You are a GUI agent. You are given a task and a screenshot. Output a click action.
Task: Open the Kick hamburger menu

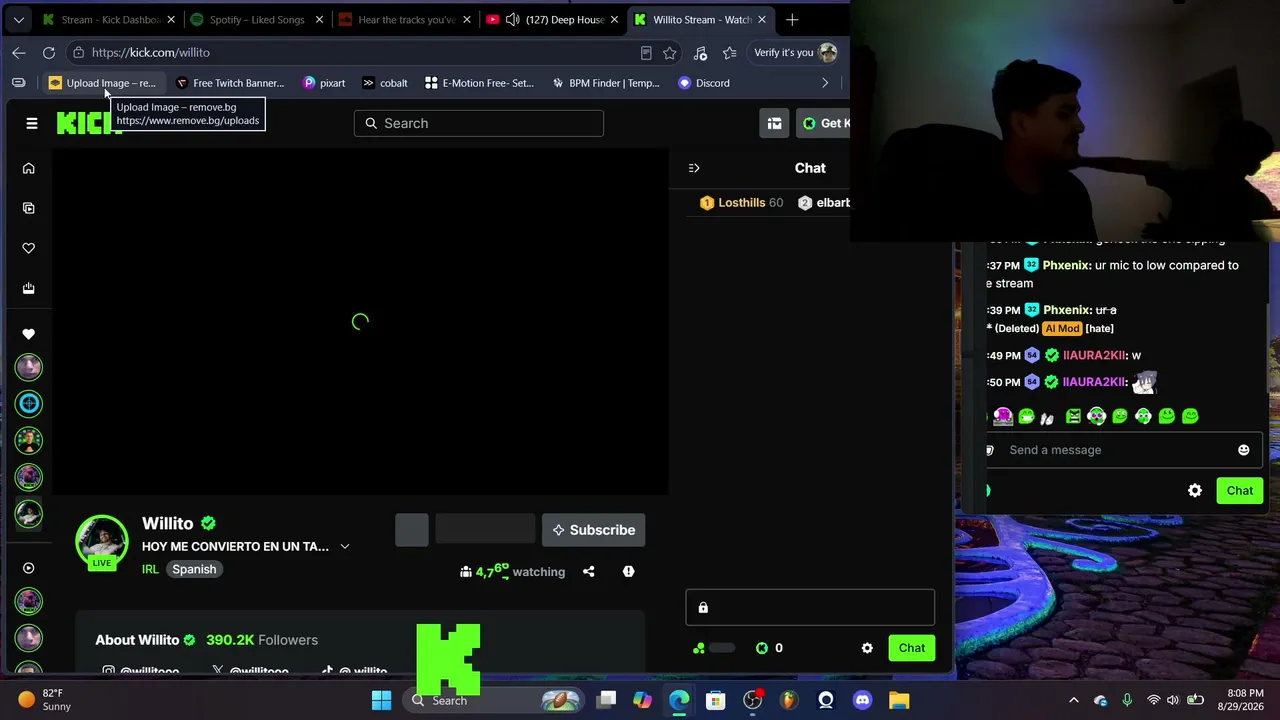(x=32, y=123)
